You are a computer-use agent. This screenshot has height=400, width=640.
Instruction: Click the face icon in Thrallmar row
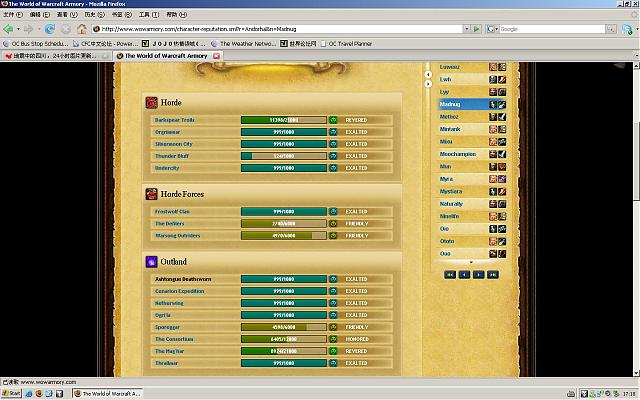point(333,363)
